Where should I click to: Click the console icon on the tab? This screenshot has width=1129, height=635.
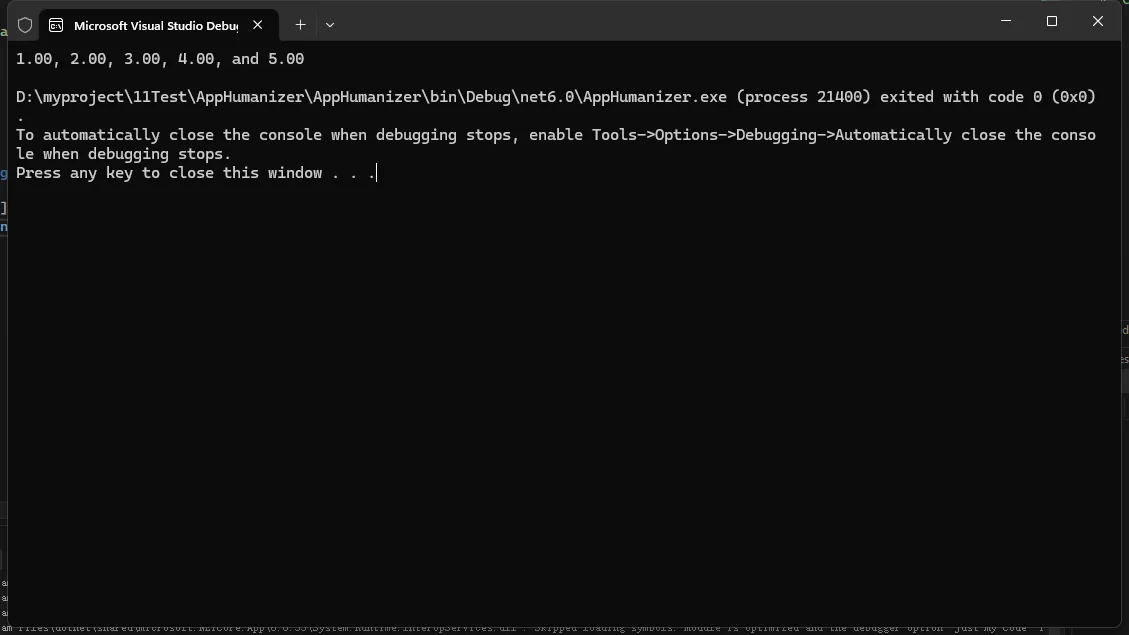point(56,25)
